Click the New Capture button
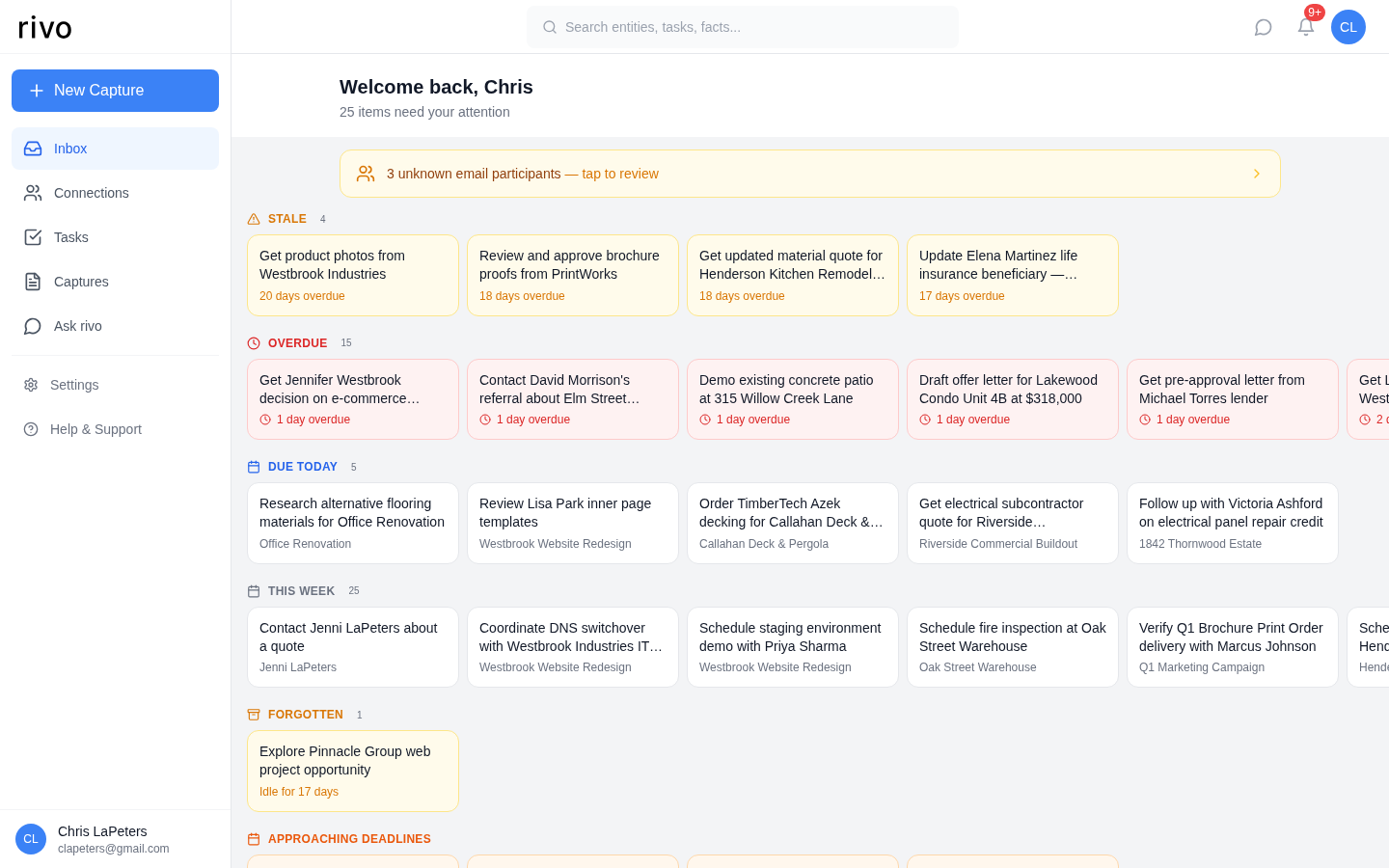The width and height of the screenshot is (1389, 868). (115, 91)
